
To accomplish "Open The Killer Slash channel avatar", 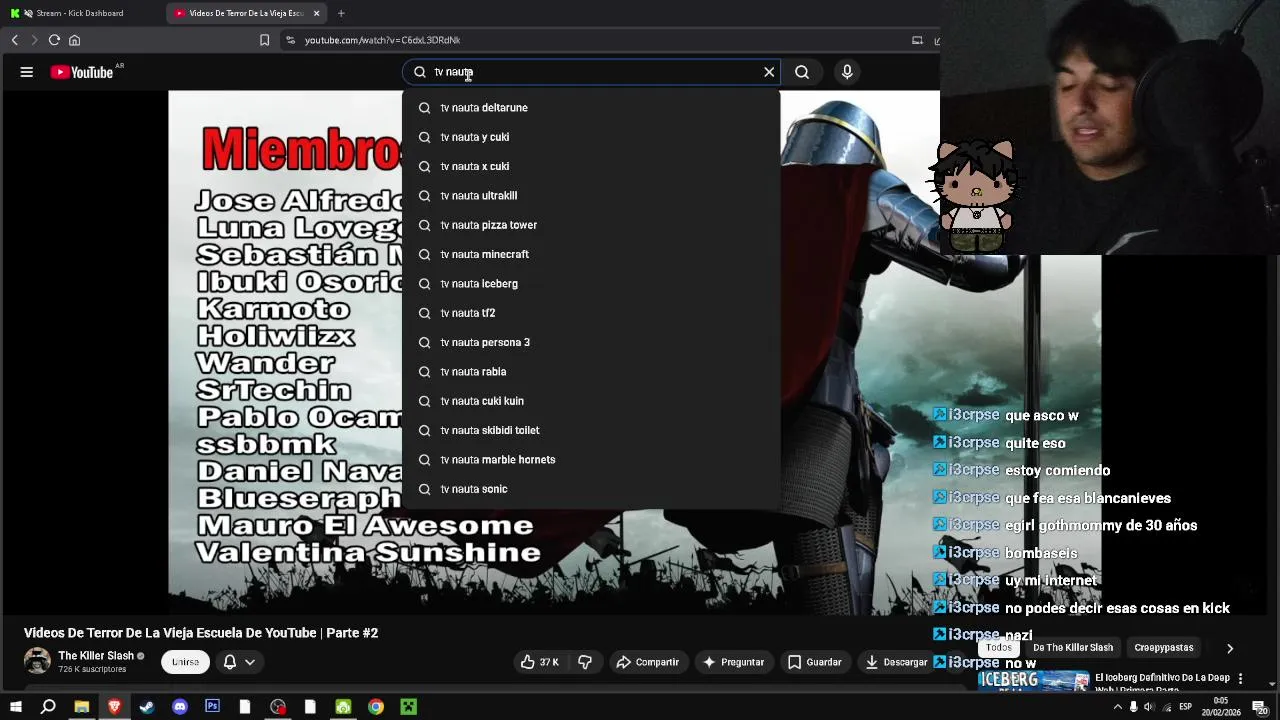I will coord(37,661).
